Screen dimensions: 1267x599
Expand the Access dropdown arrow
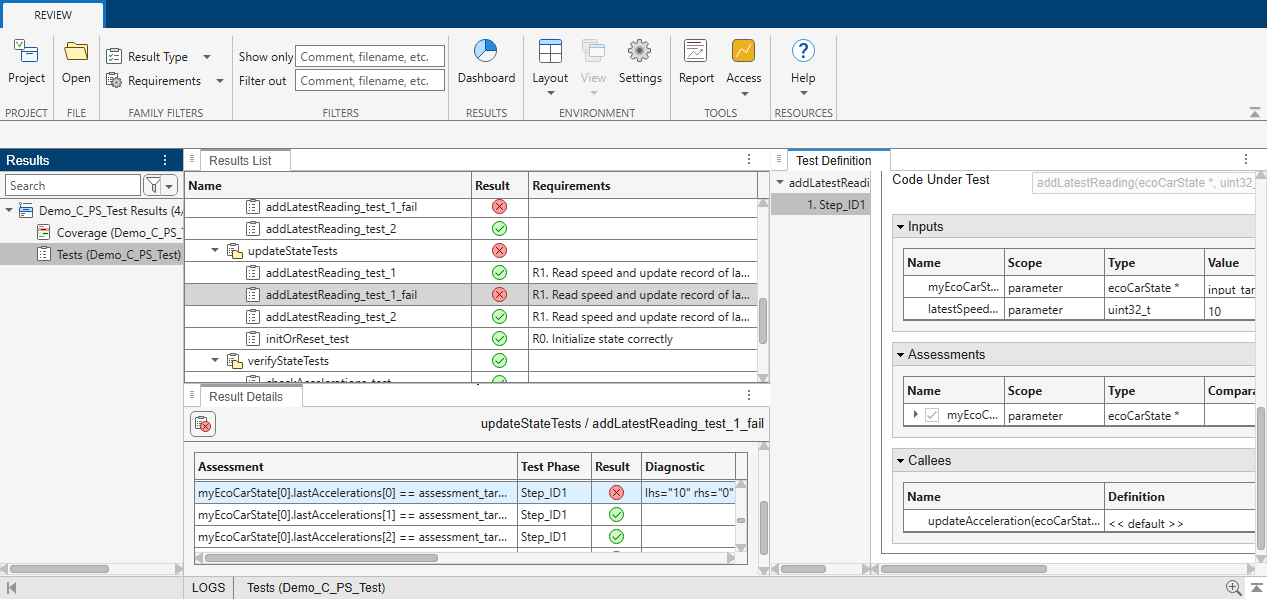(744, 95)
